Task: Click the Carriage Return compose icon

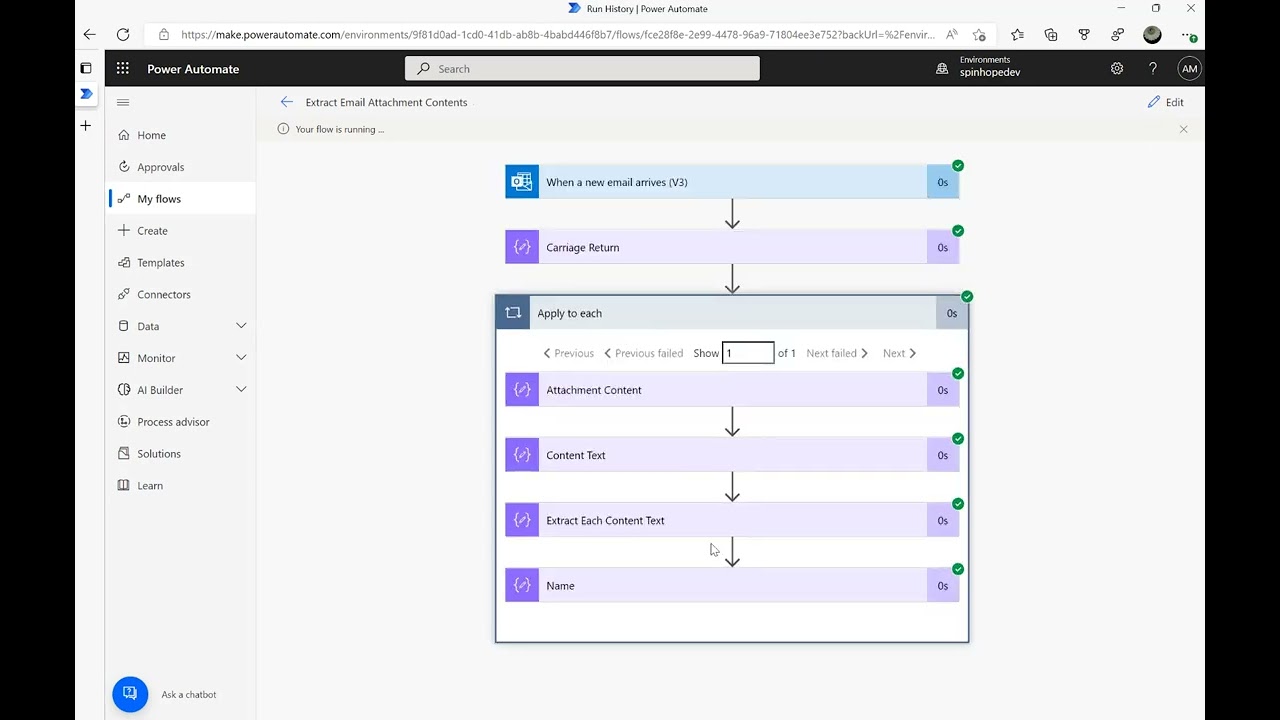Action: click(522, 247)
